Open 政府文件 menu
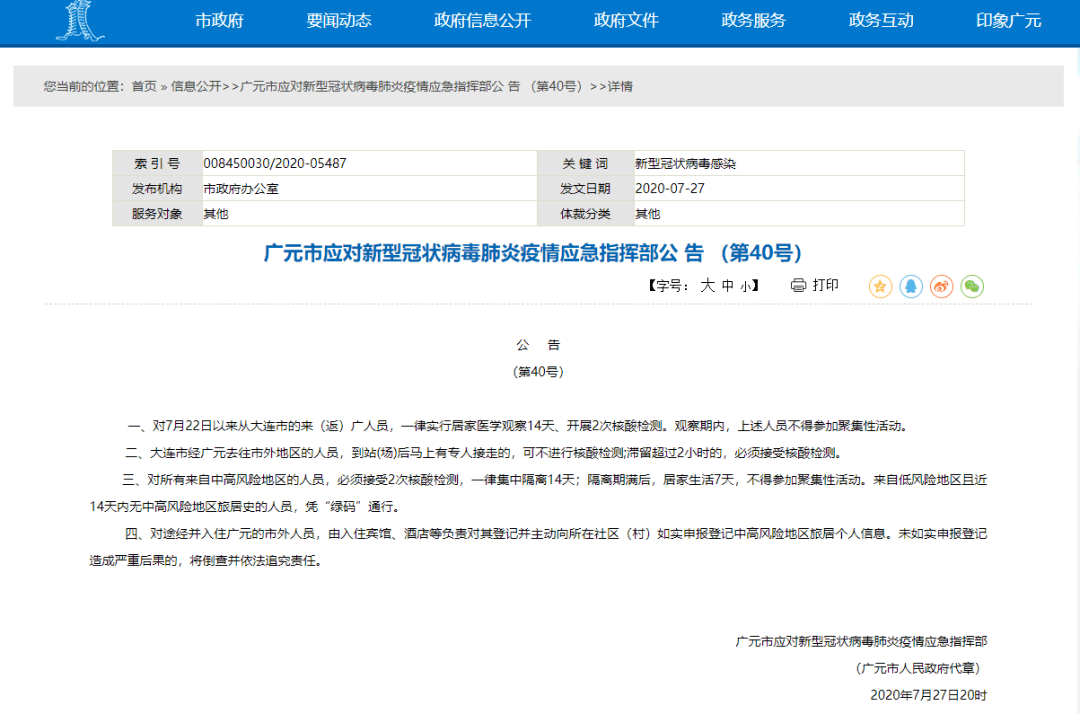 (626, 21)
